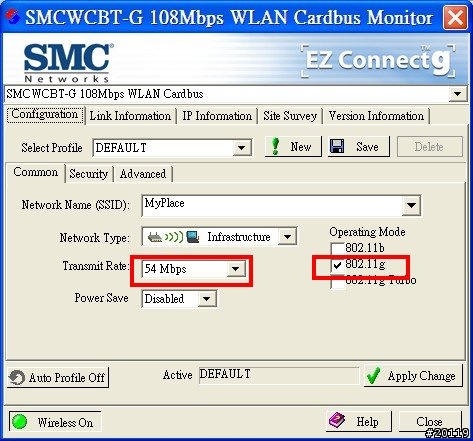Viewport: 473px width, 441px height.
Task: Click the Operating Mode label
Action: coord(367,232)
